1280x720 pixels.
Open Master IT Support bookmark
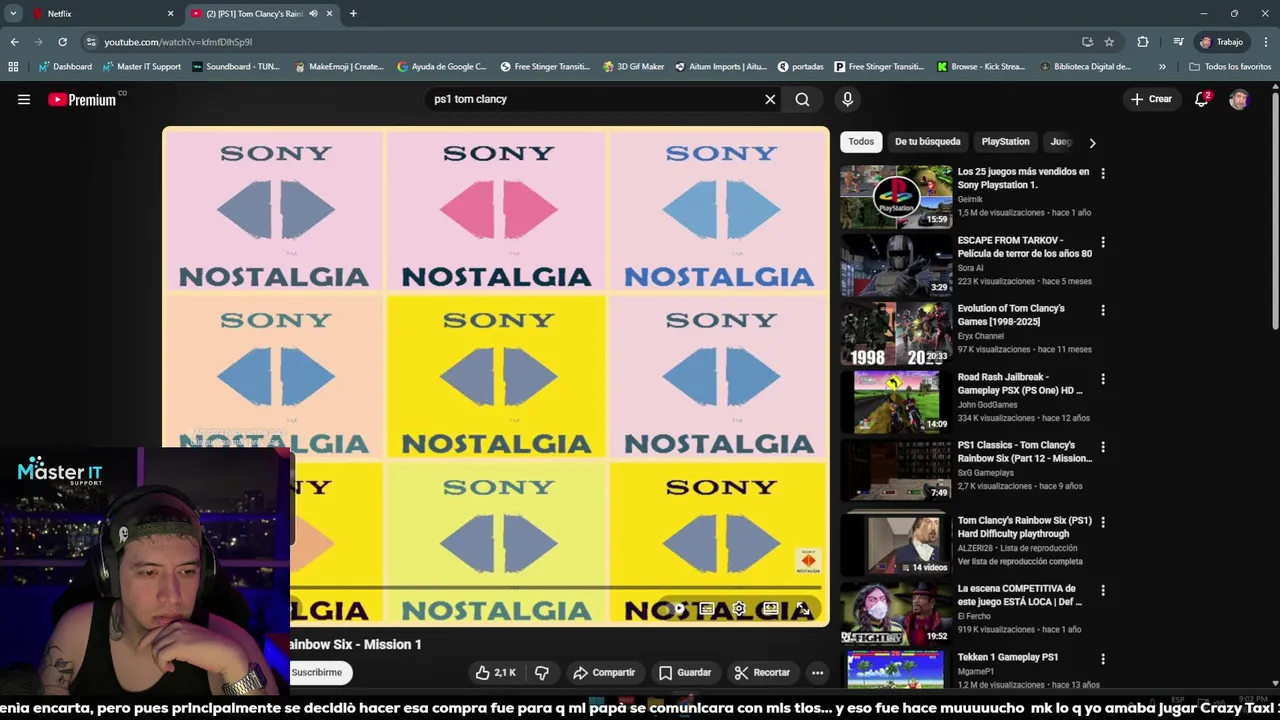(141, 67)
